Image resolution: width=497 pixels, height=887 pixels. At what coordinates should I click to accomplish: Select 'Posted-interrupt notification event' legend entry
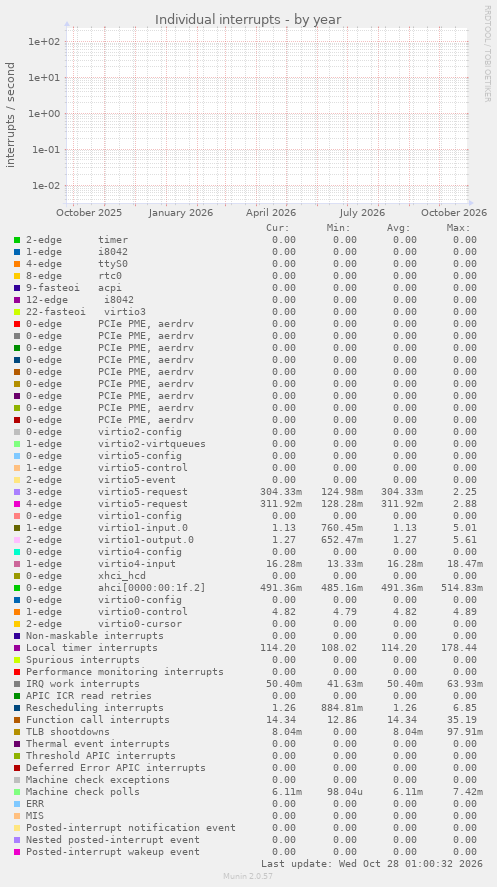131,828
